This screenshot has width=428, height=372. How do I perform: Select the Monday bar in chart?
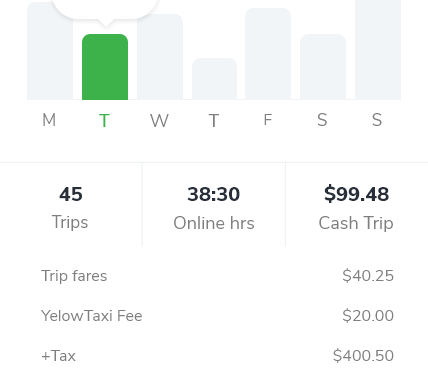click(50, 51)
